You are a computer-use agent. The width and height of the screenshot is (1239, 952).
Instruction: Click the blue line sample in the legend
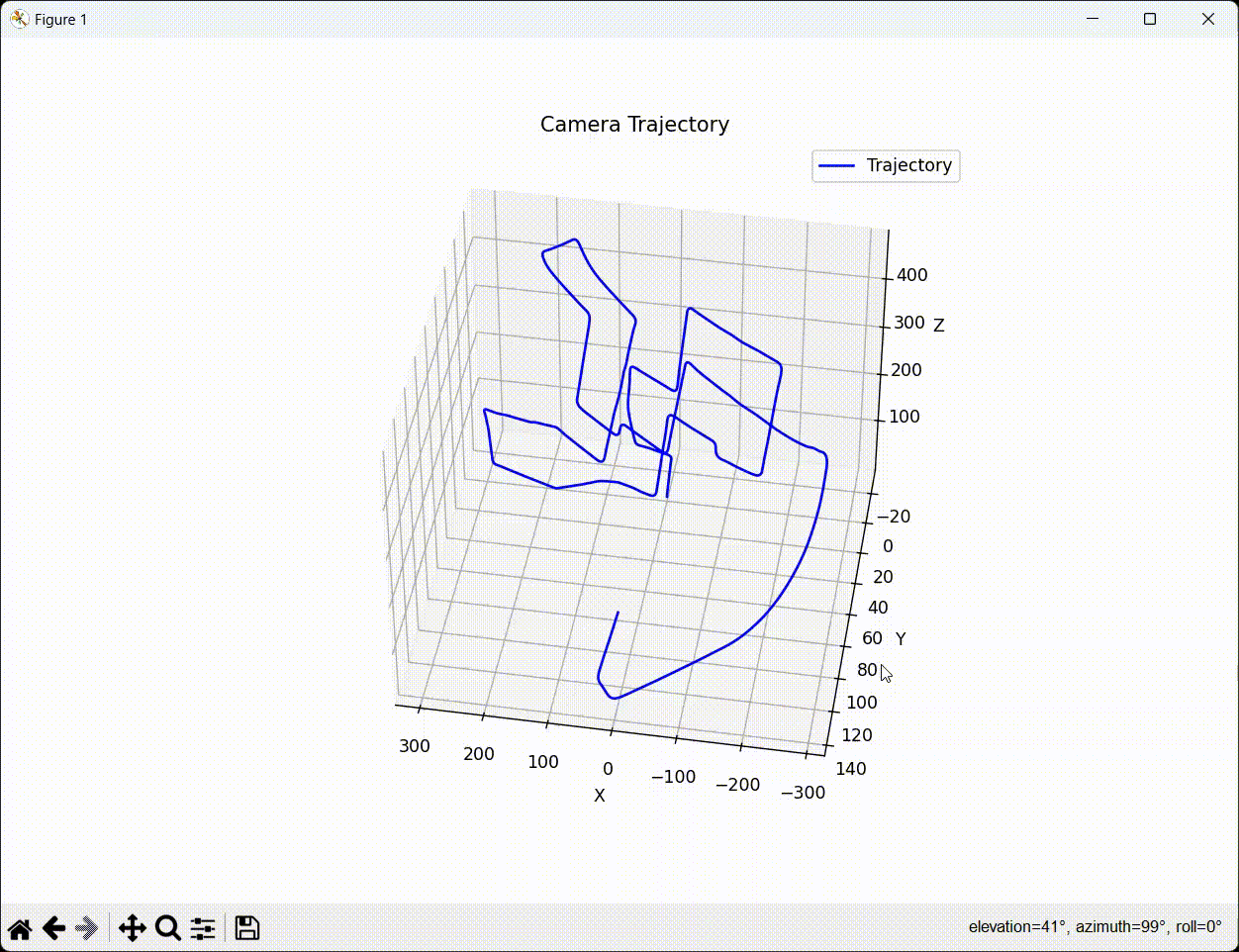pyautogui.click(x=837, y=166)
